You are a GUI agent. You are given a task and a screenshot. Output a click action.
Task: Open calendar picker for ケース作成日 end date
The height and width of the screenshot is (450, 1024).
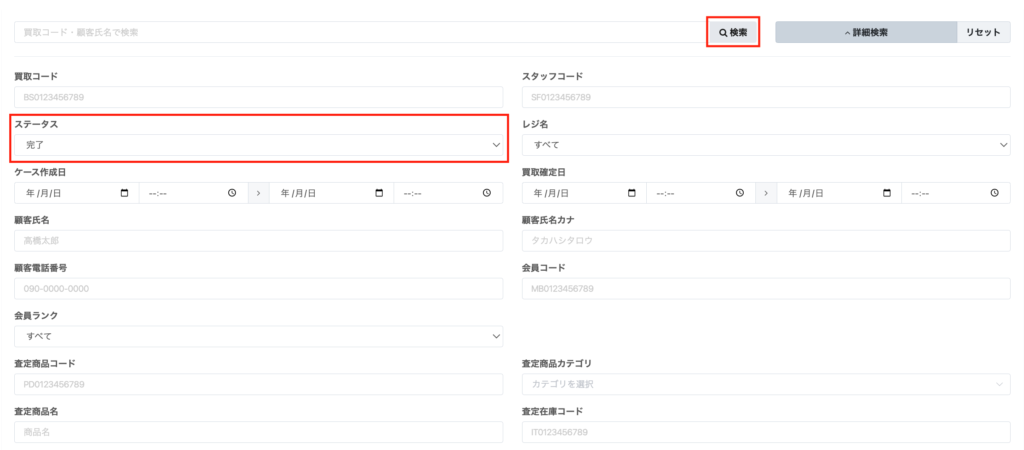click(x=379, y=193)
